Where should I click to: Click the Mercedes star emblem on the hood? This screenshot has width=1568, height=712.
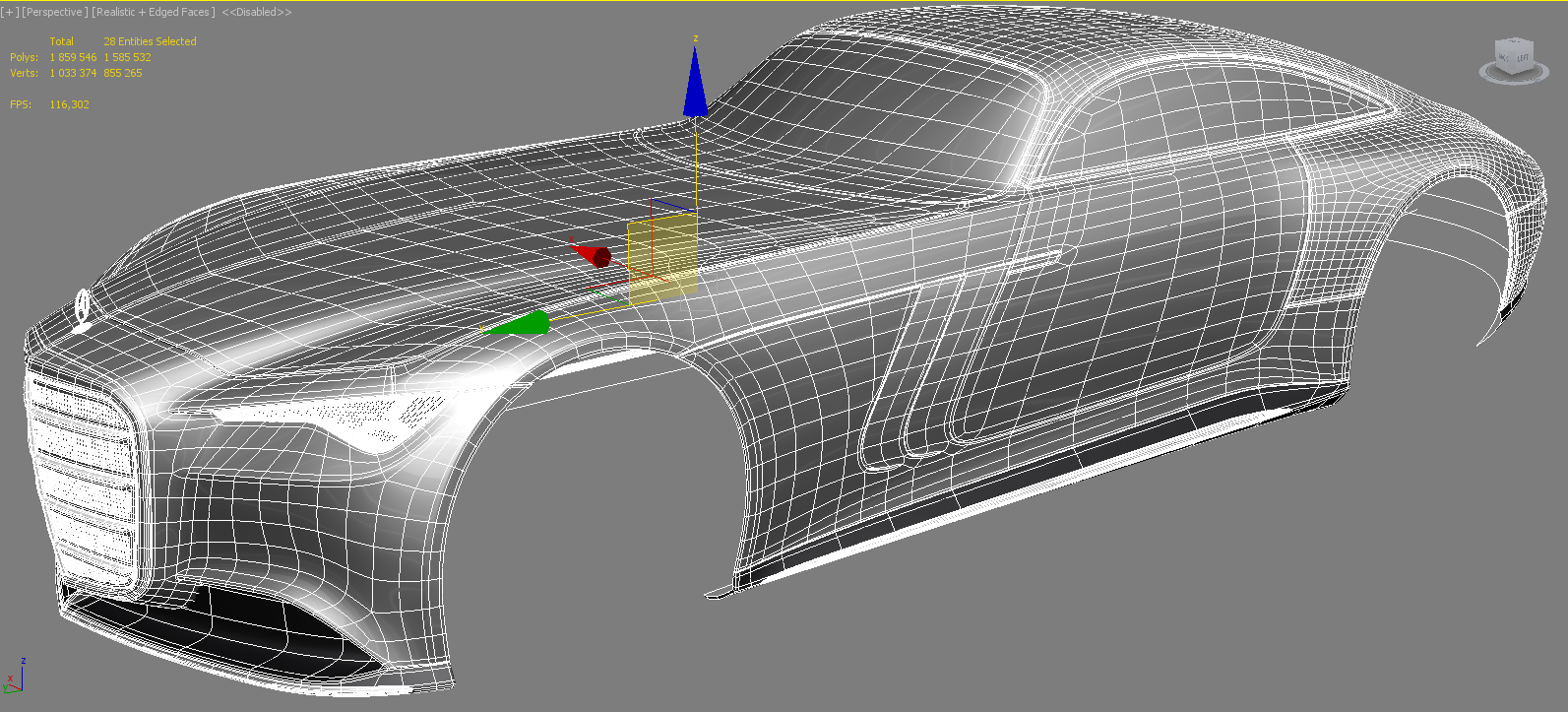pyautogui.click(x=83, y=306)
